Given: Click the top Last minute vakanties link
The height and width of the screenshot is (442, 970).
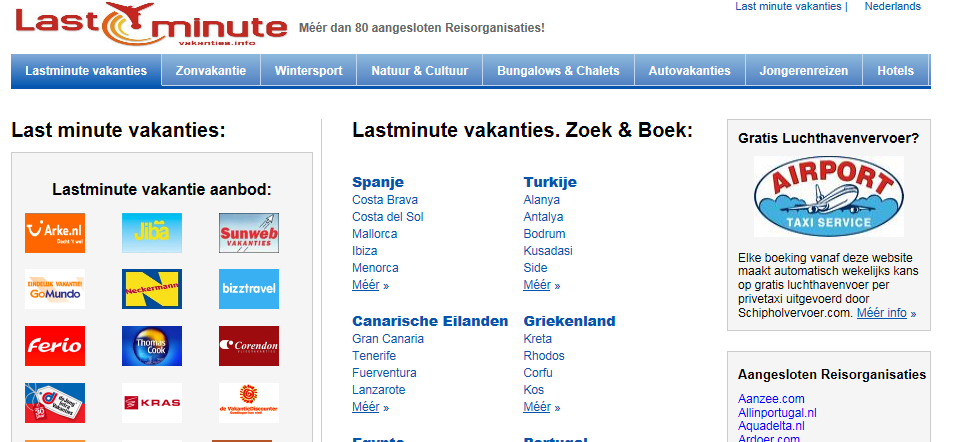Looking at the screenshot, I should tap(788, 6).
